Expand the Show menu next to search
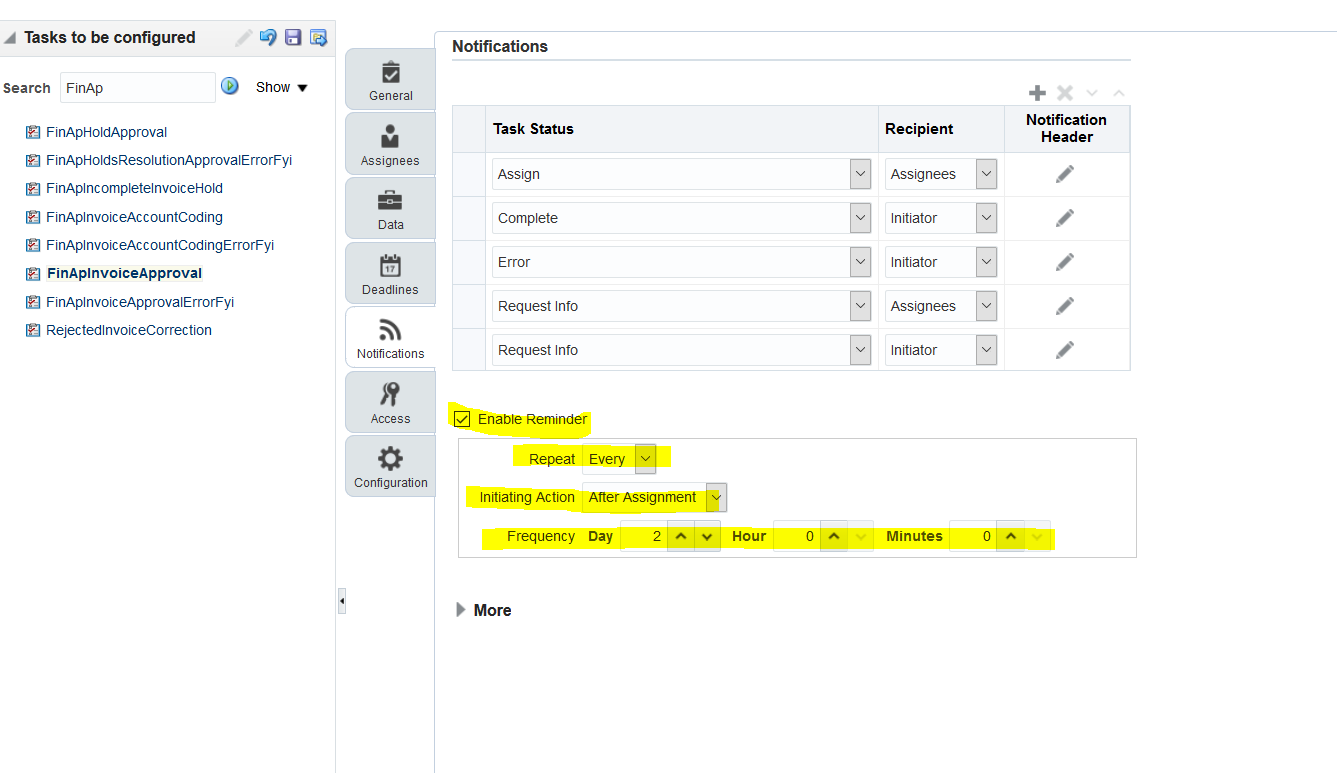The image size is (1337, 773). click(x=282, y=87)
